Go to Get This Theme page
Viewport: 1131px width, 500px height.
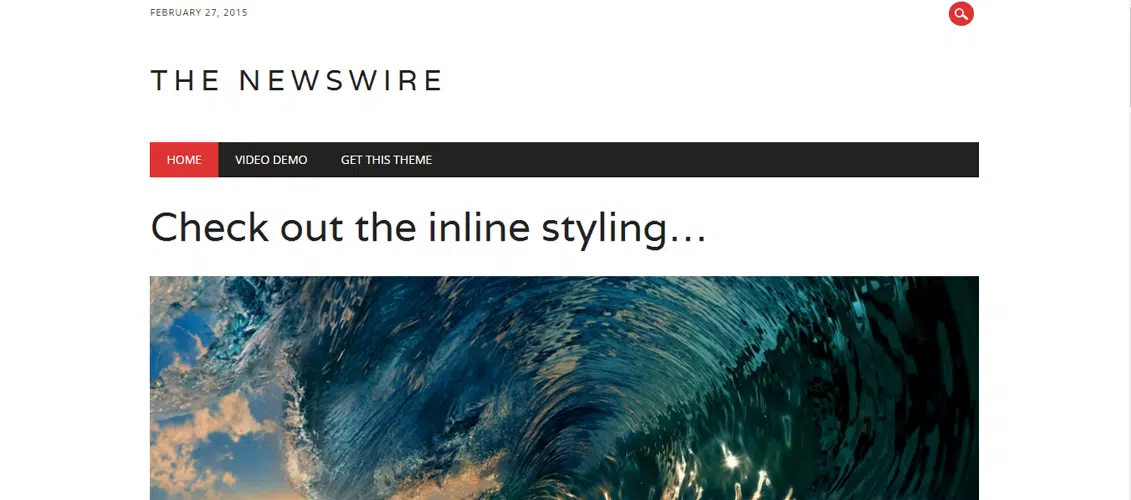386,159
